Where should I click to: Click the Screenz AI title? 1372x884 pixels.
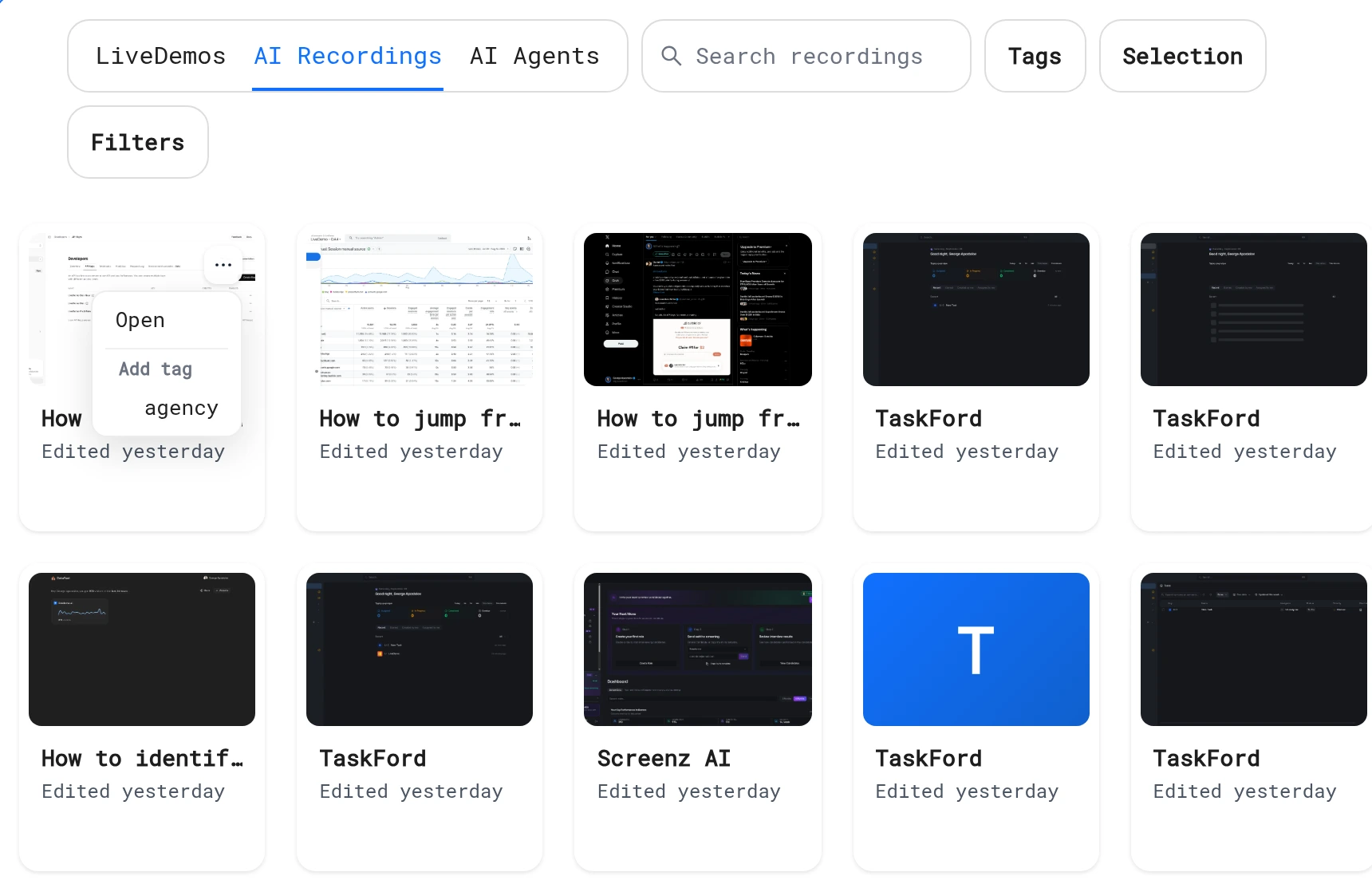[664, 758]
